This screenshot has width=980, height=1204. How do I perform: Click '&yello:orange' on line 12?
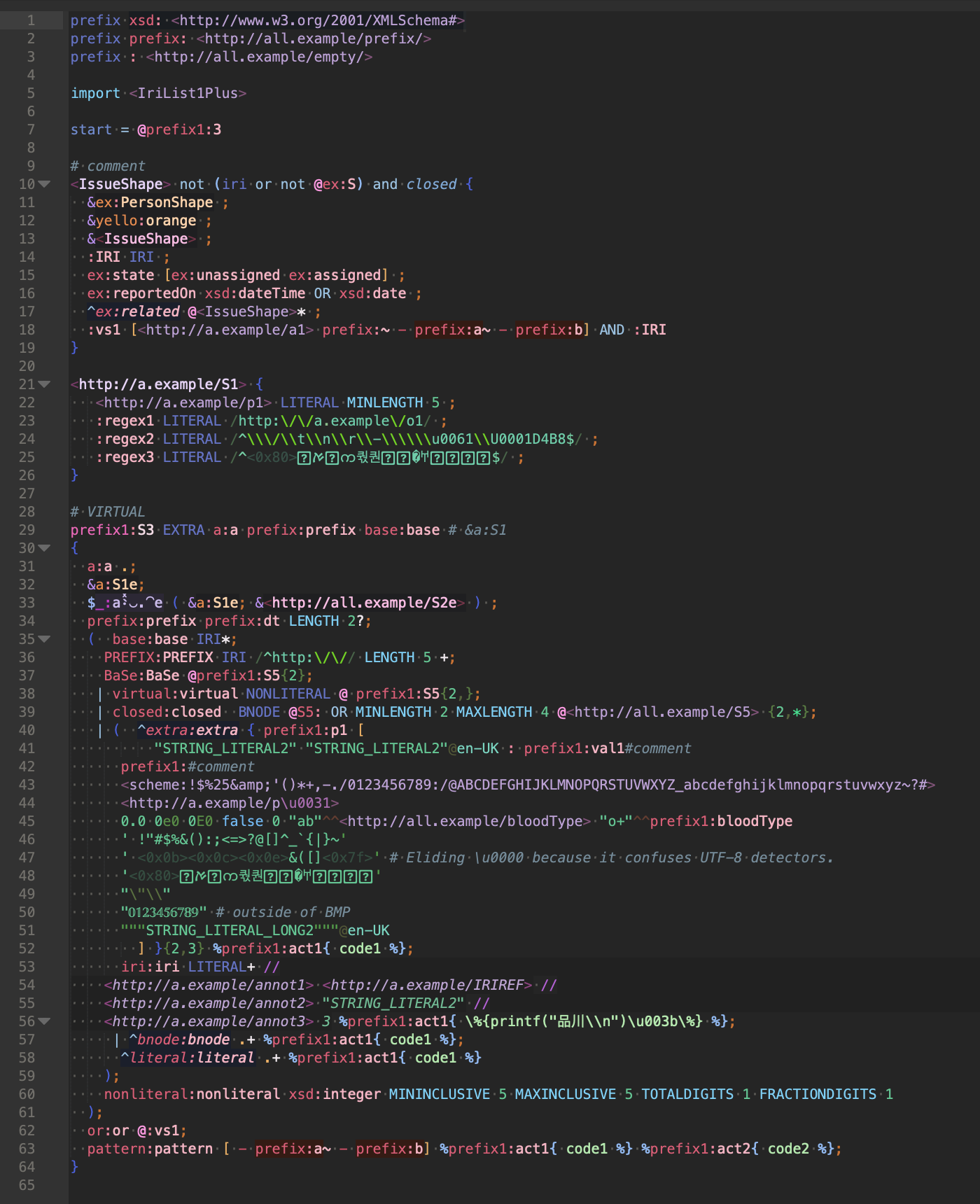(x=141, y=220)
